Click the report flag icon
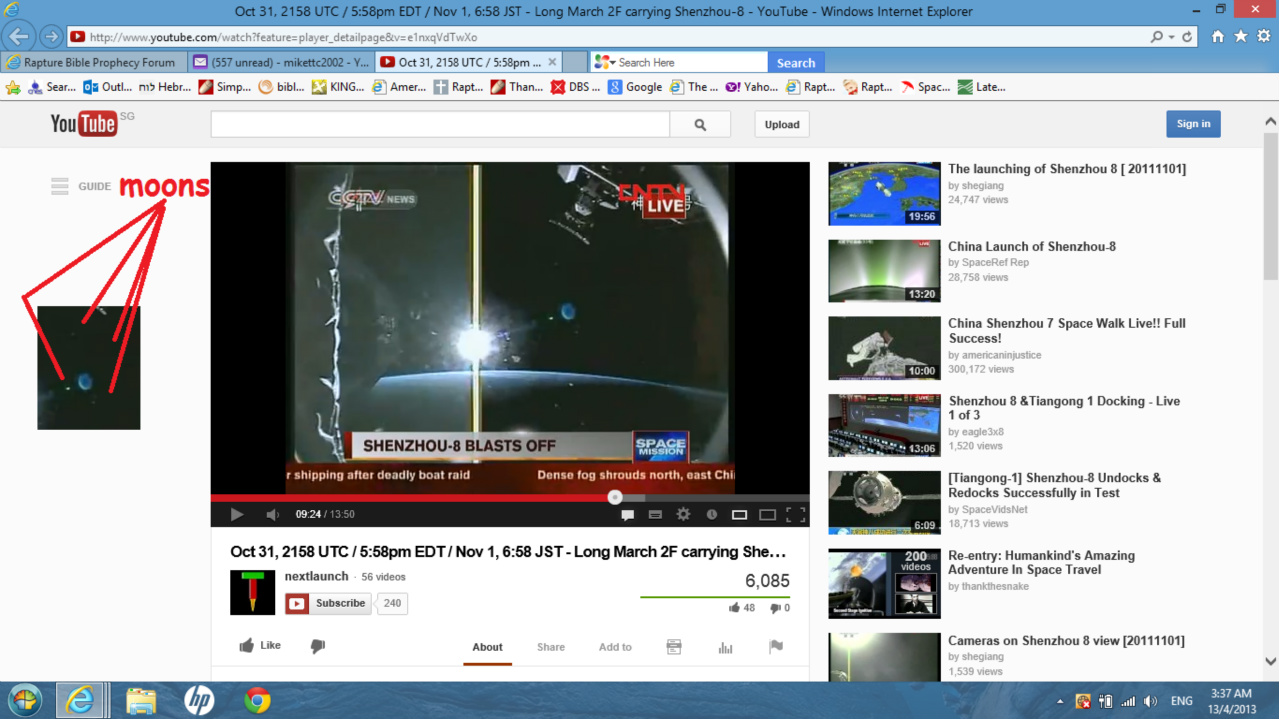This screenshot has height=719, width=1279. coord(776,647)
